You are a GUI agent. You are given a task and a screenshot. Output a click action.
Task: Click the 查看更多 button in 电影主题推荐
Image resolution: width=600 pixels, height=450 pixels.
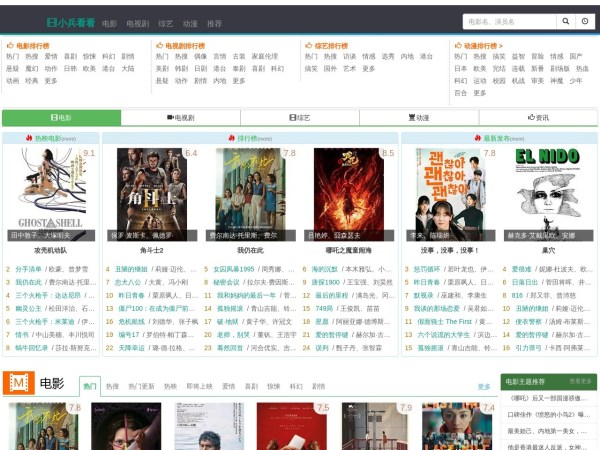click(x=581, y=382)
